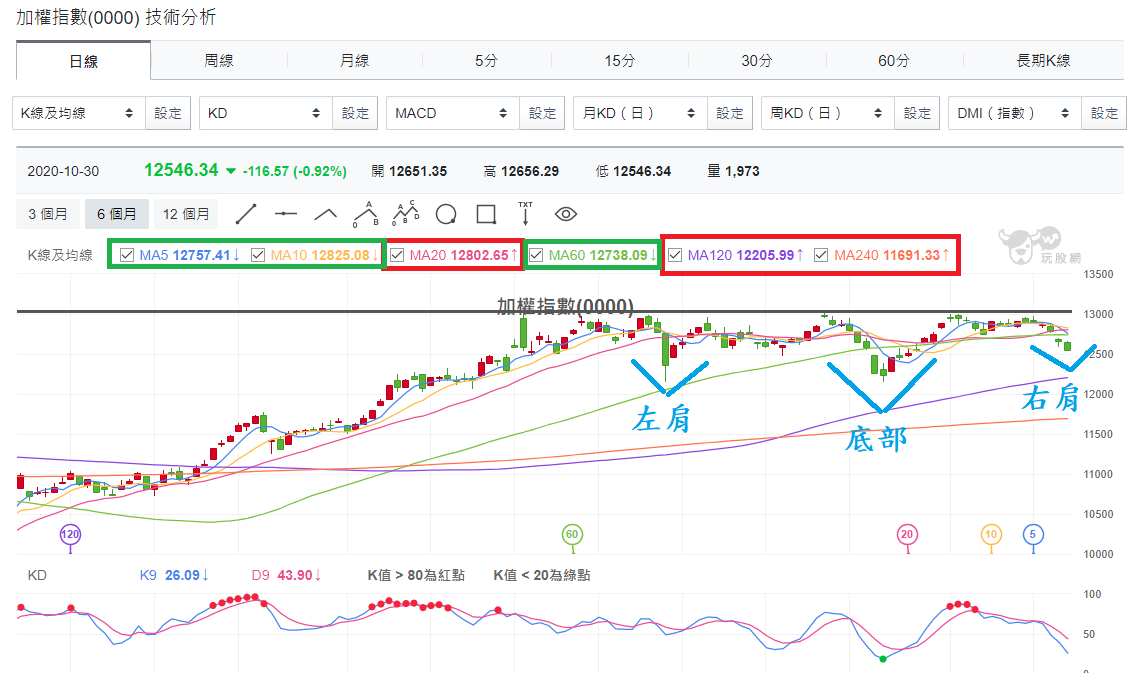Click 設定 button next to KD
The width and height of the screenshot is (1142, 673).
pos(355,113)
